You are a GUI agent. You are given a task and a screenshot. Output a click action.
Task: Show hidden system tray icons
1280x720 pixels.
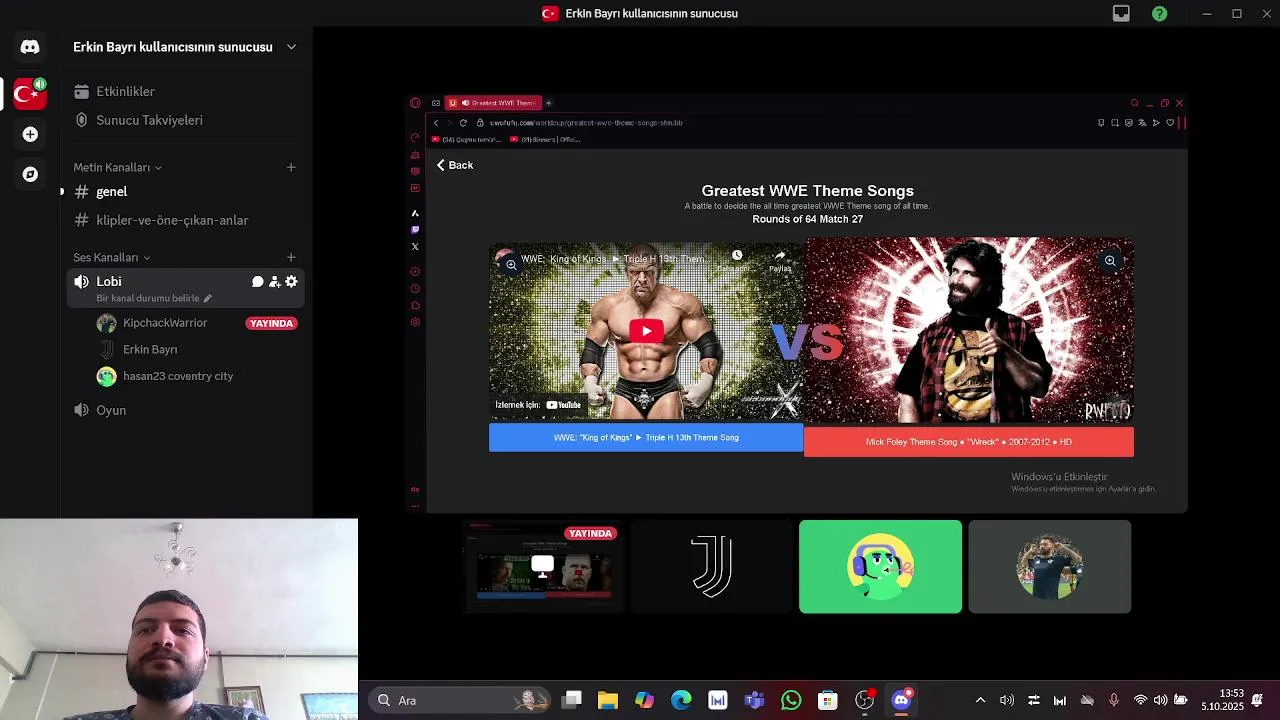click(980, 700)
